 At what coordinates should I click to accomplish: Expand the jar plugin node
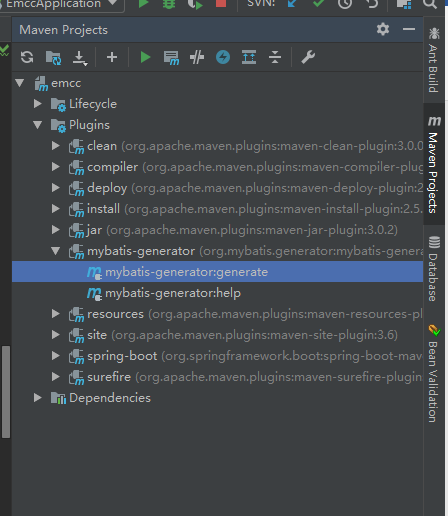[56, 230]
